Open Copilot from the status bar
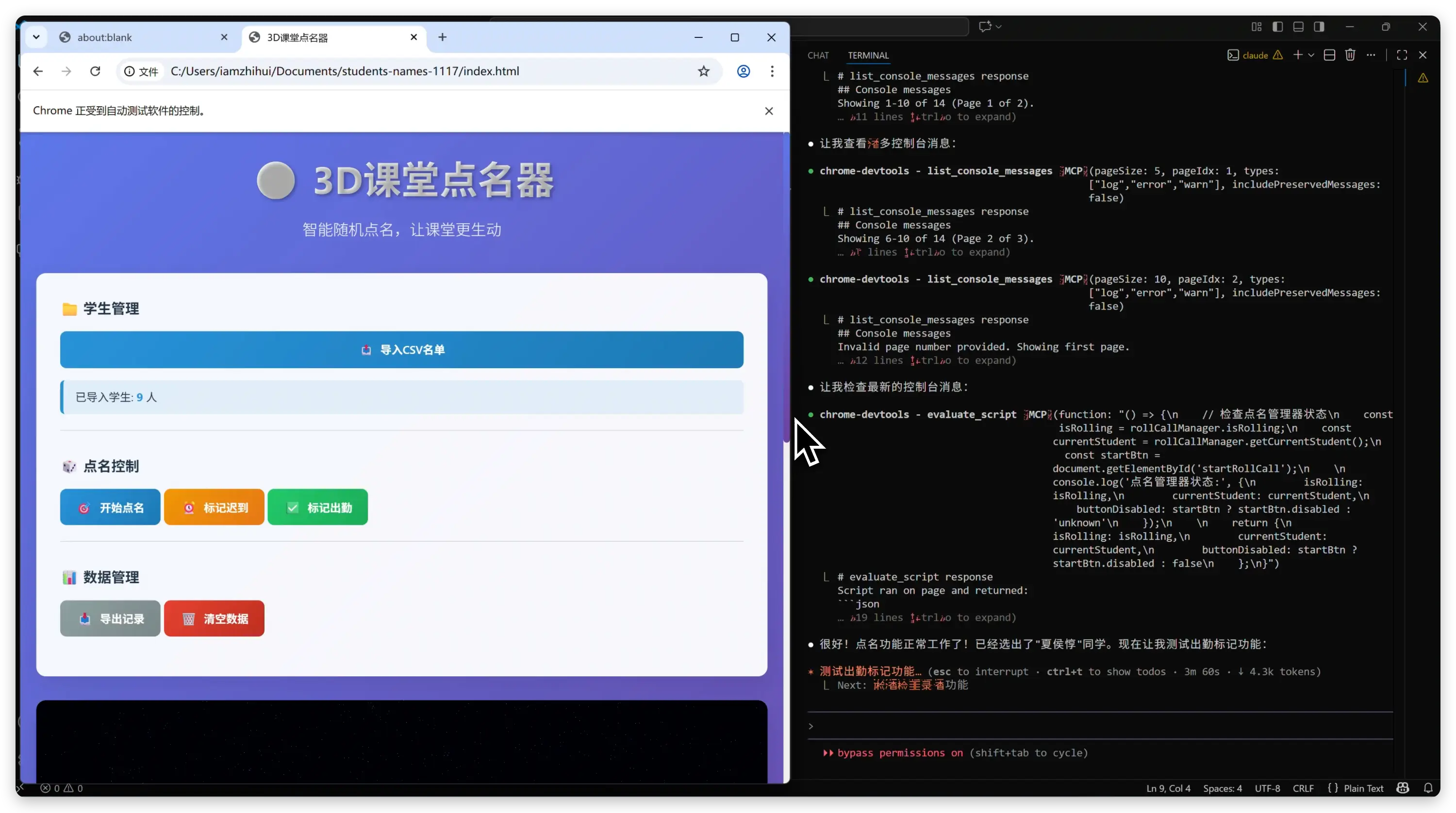This screenshot has width=1456, height=813. click(x=1402, y=788)
